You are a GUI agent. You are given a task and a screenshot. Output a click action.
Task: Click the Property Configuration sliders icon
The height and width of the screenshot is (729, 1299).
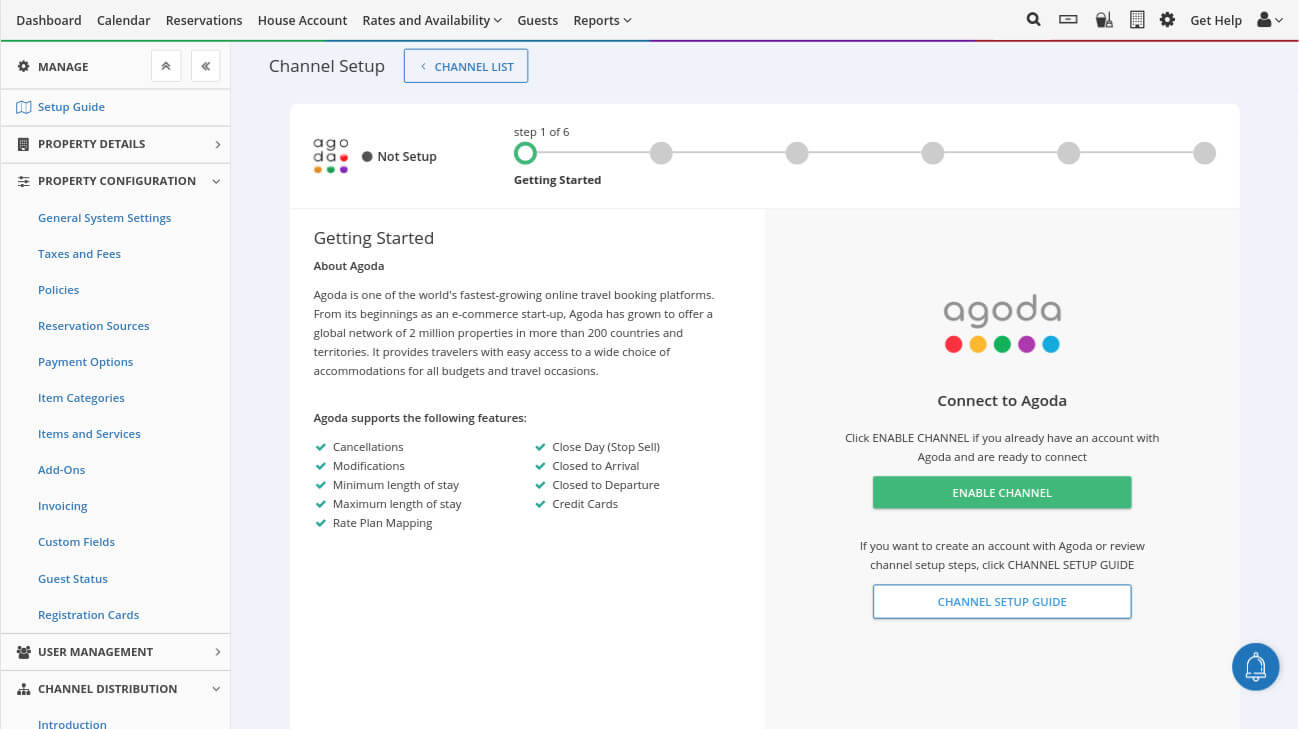[x=24, y=181]
